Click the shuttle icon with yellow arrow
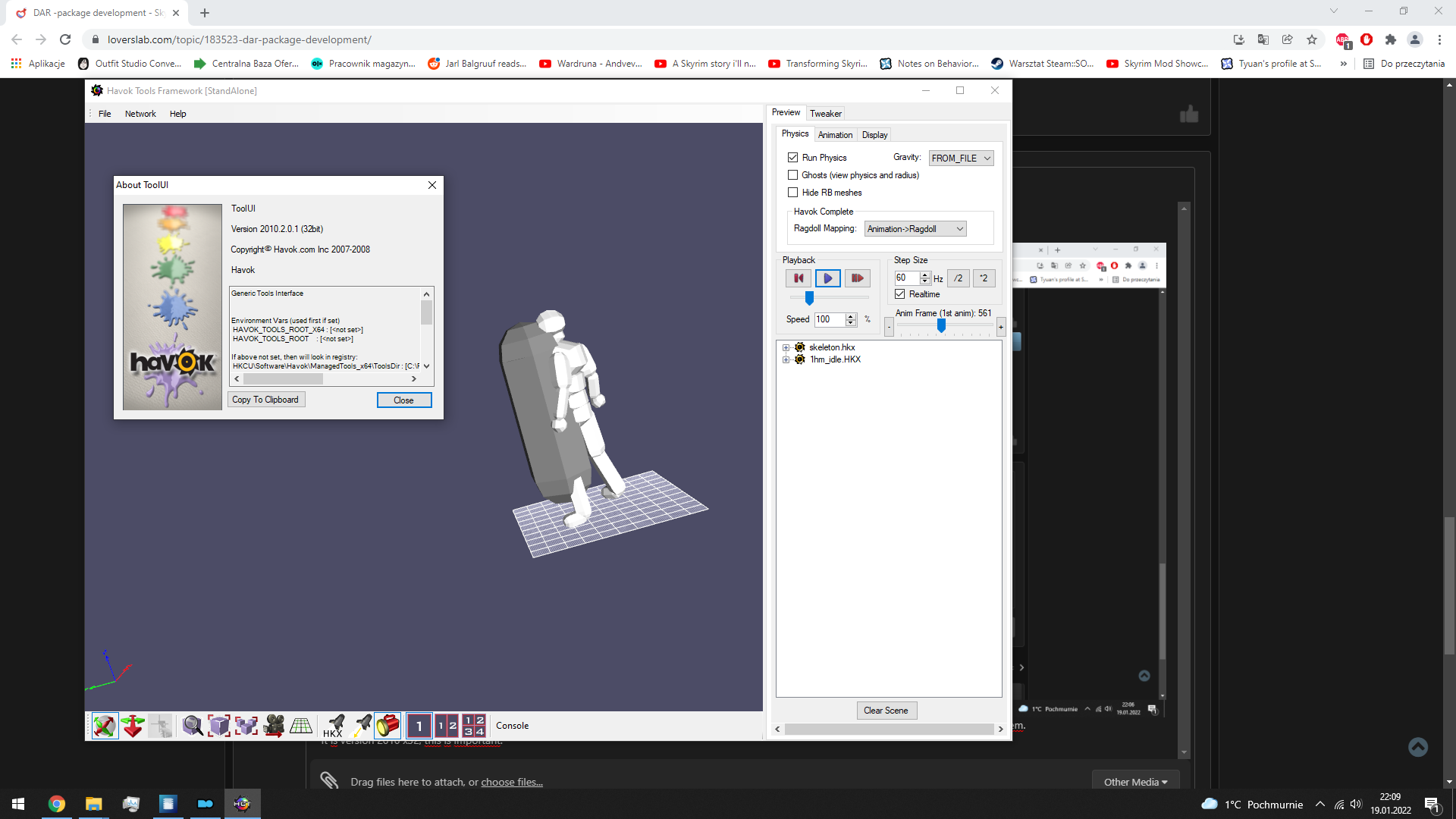1456x819 pixels. 362,726
